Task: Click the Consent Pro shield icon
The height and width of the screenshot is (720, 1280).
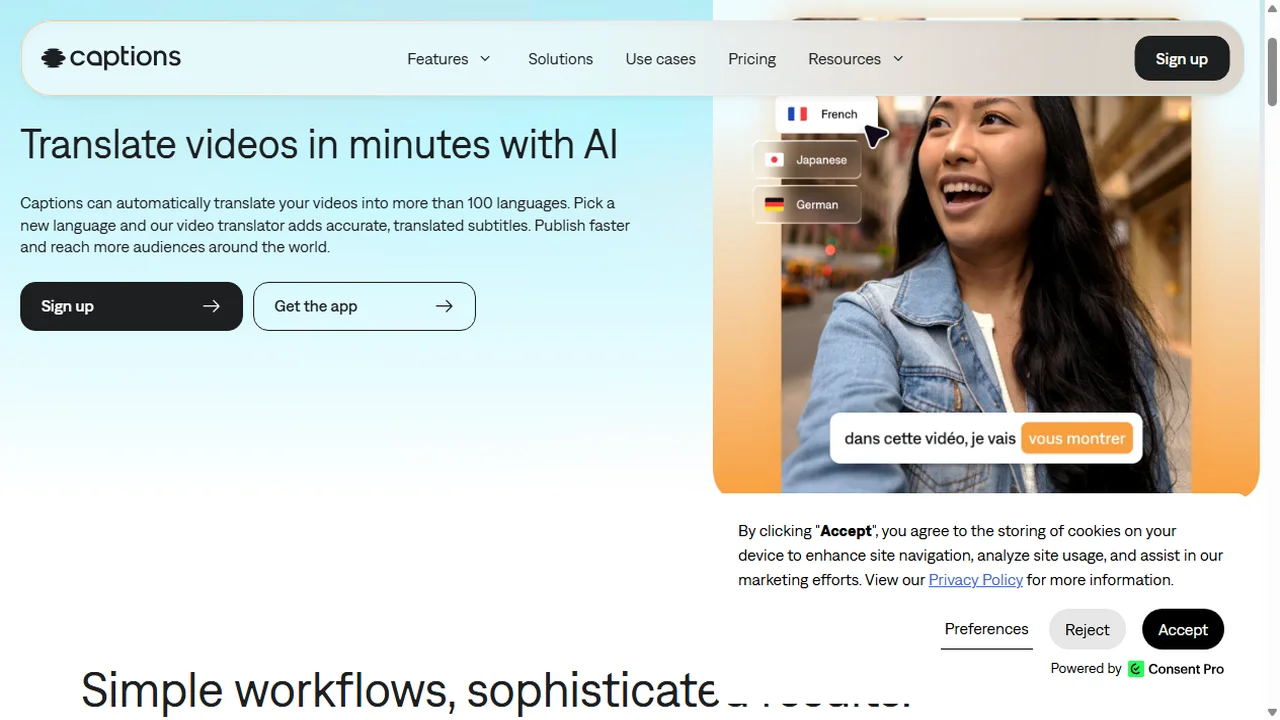Action: [x=1136, y=669]
